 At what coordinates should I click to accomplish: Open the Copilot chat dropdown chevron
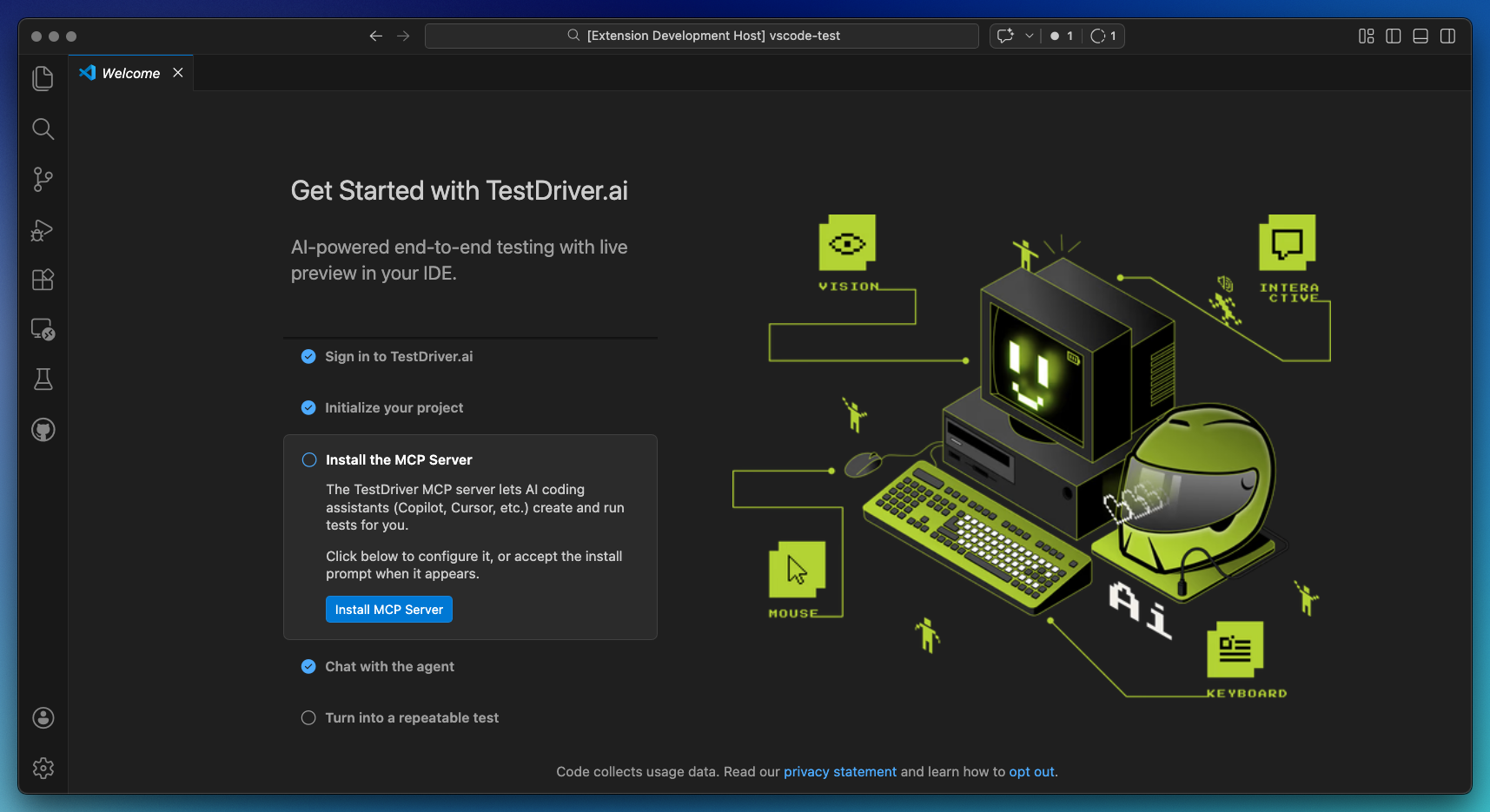pyautogui.click(x=1030, y=36)
